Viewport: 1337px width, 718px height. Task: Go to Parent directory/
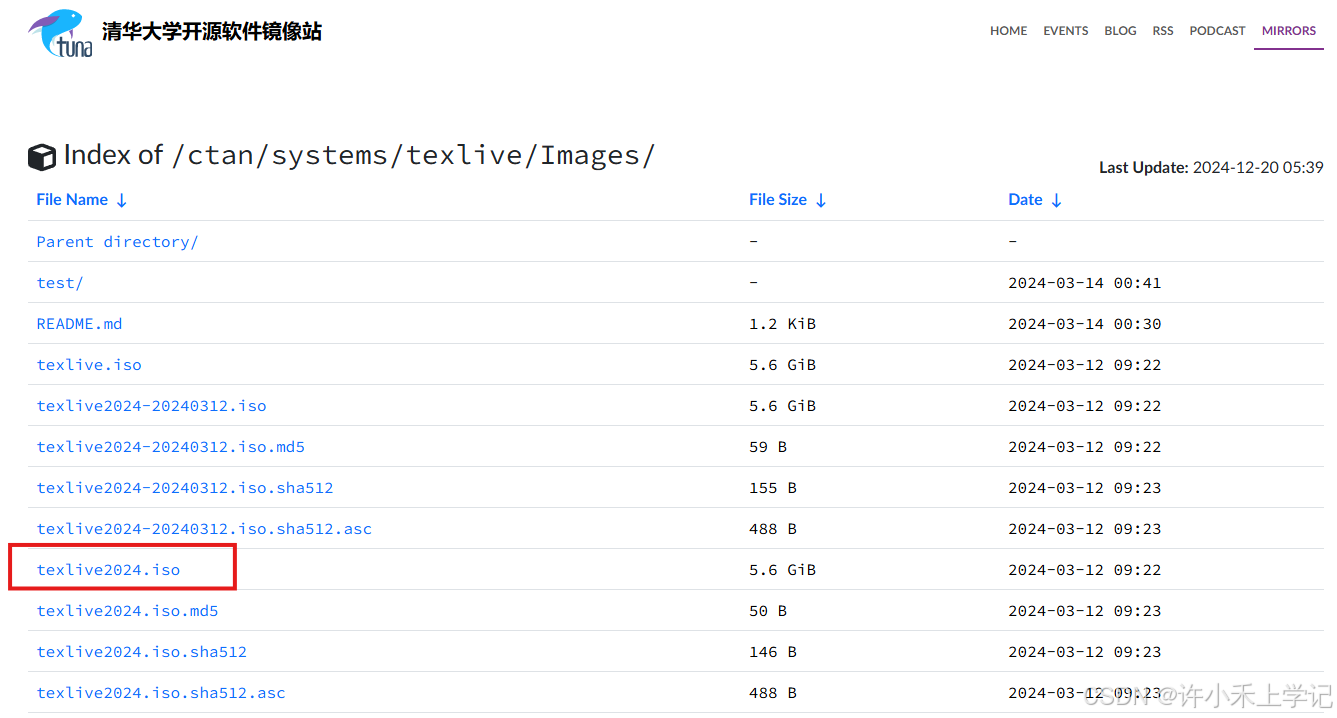pos(117,242)
